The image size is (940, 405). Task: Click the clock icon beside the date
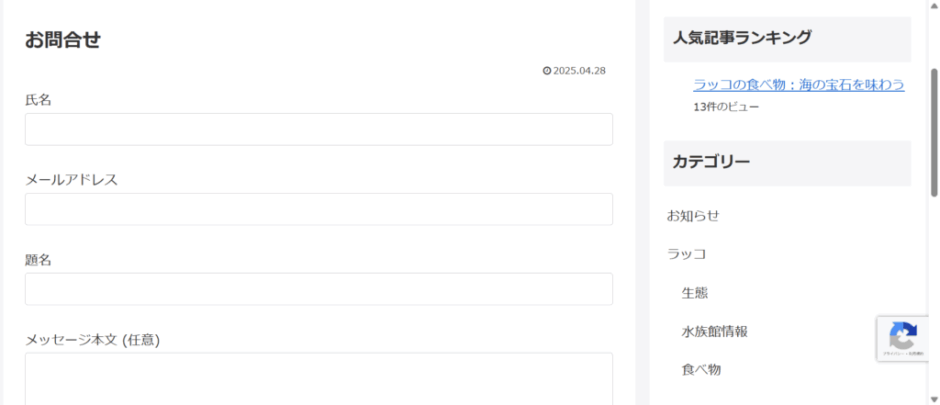click(x=547, y=71)
